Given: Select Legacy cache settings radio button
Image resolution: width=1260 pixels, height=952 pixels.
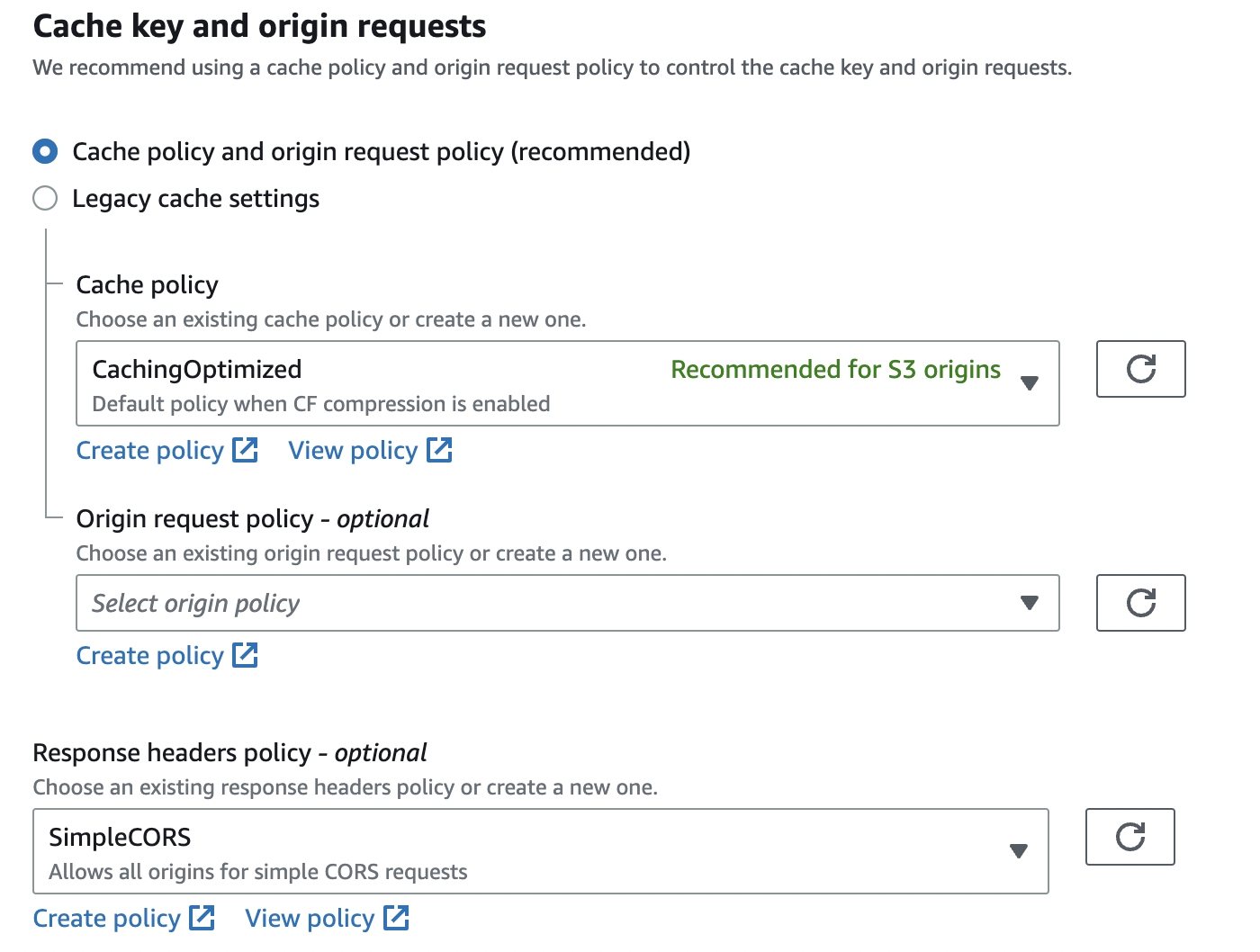Looking at the screenshot, I should 45,198.
